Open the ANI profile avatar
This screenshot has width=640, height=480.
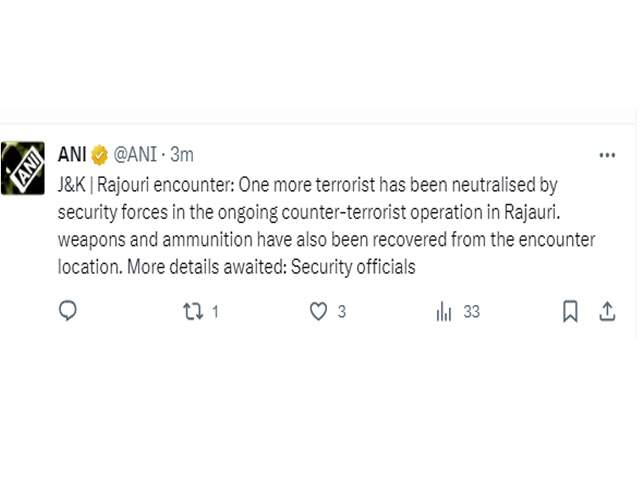tap(23, 168)
